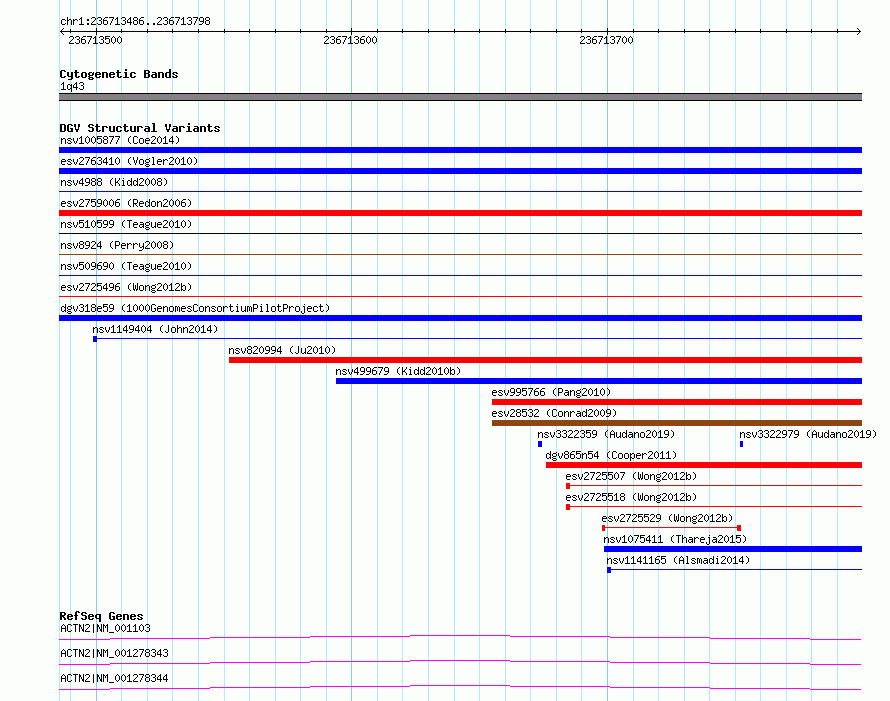Open the Cytogenetic Bands track title
This screenshot has width=890, height=701.
point(119,74)
